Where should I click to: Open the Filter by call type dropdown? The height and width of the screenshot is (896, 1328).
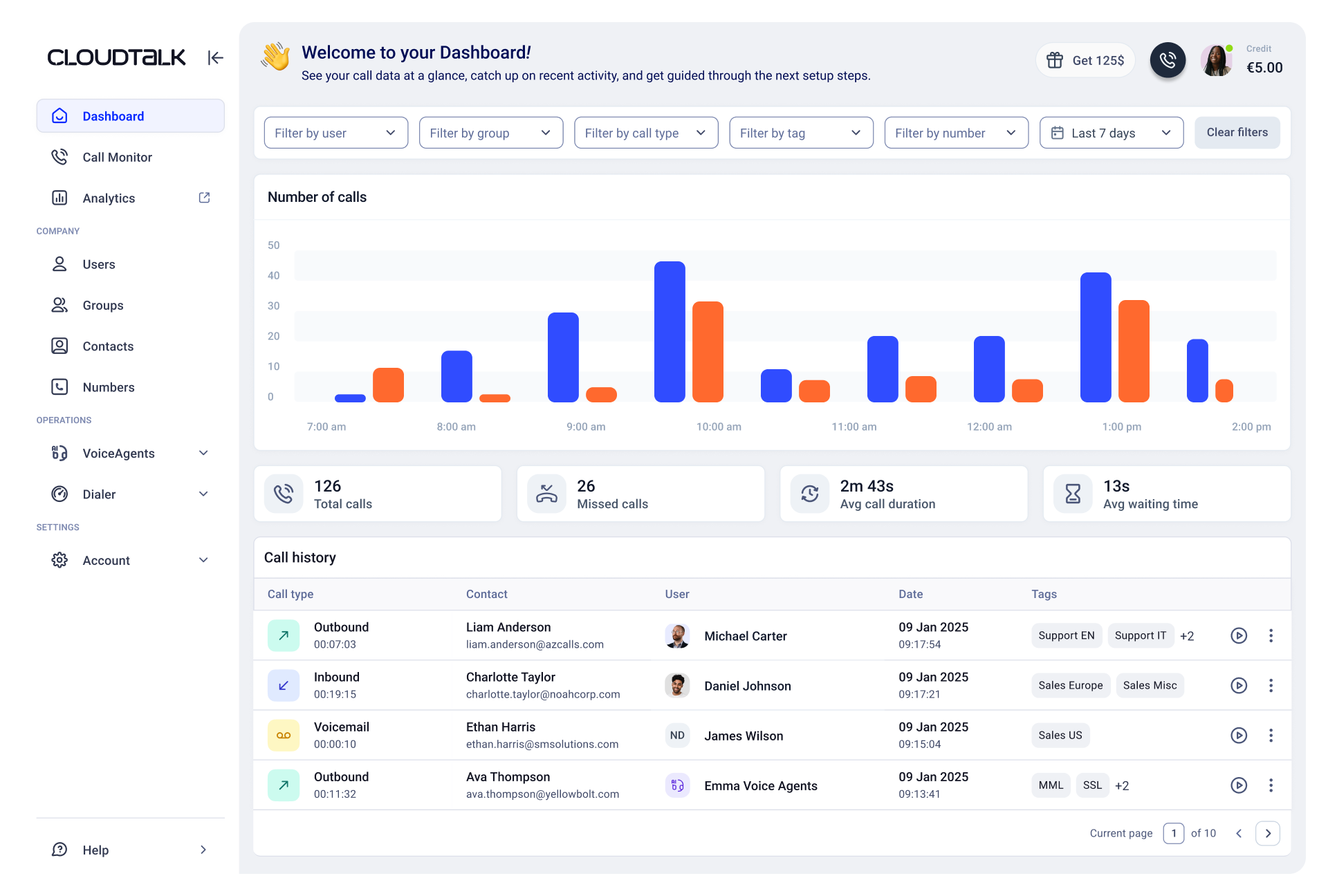point(645,133)
